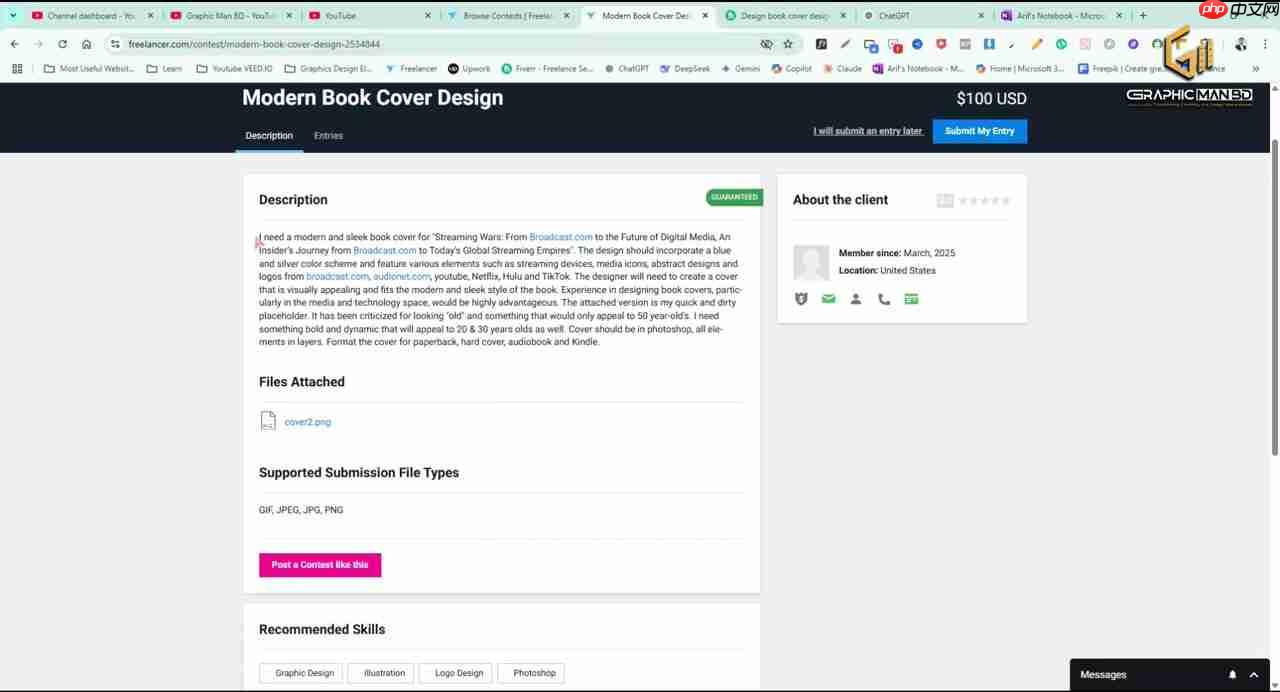
Task: Open the cover2.png attachment link
Action: click(x=308, y=422)
